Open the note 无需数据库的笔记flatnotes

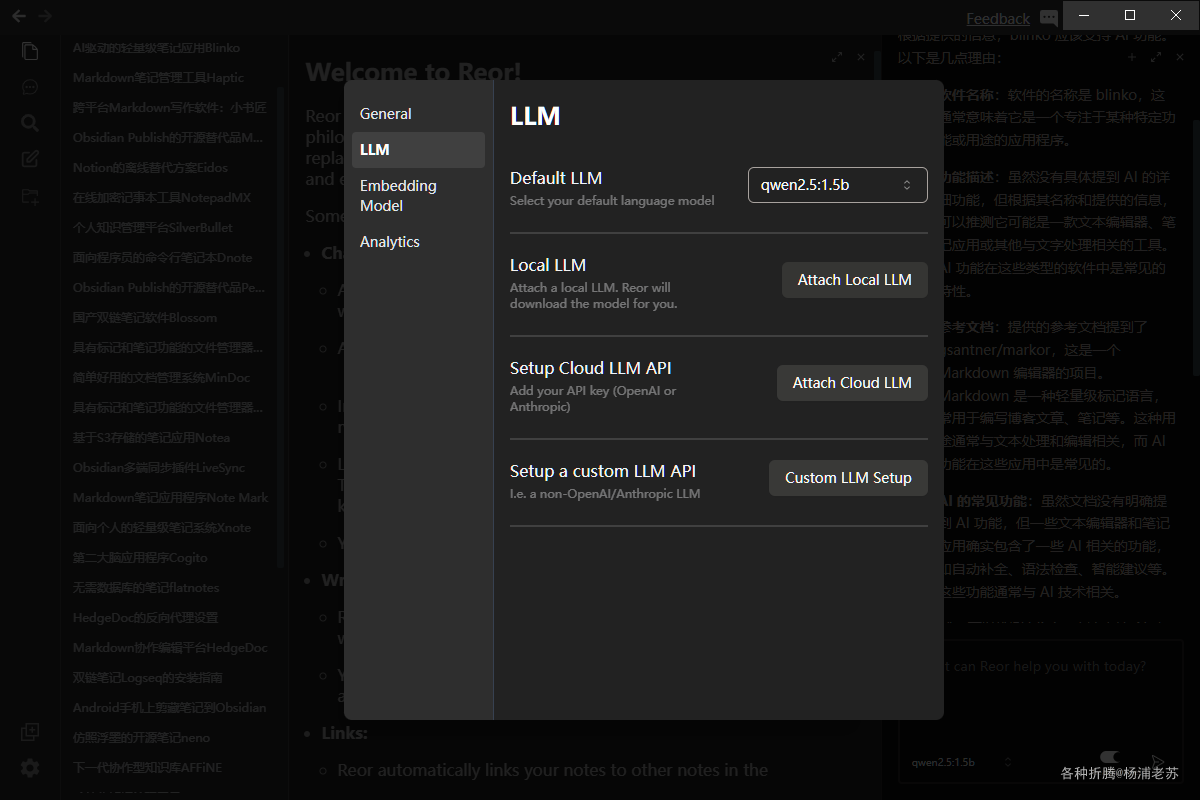click(x=145, y=588)
